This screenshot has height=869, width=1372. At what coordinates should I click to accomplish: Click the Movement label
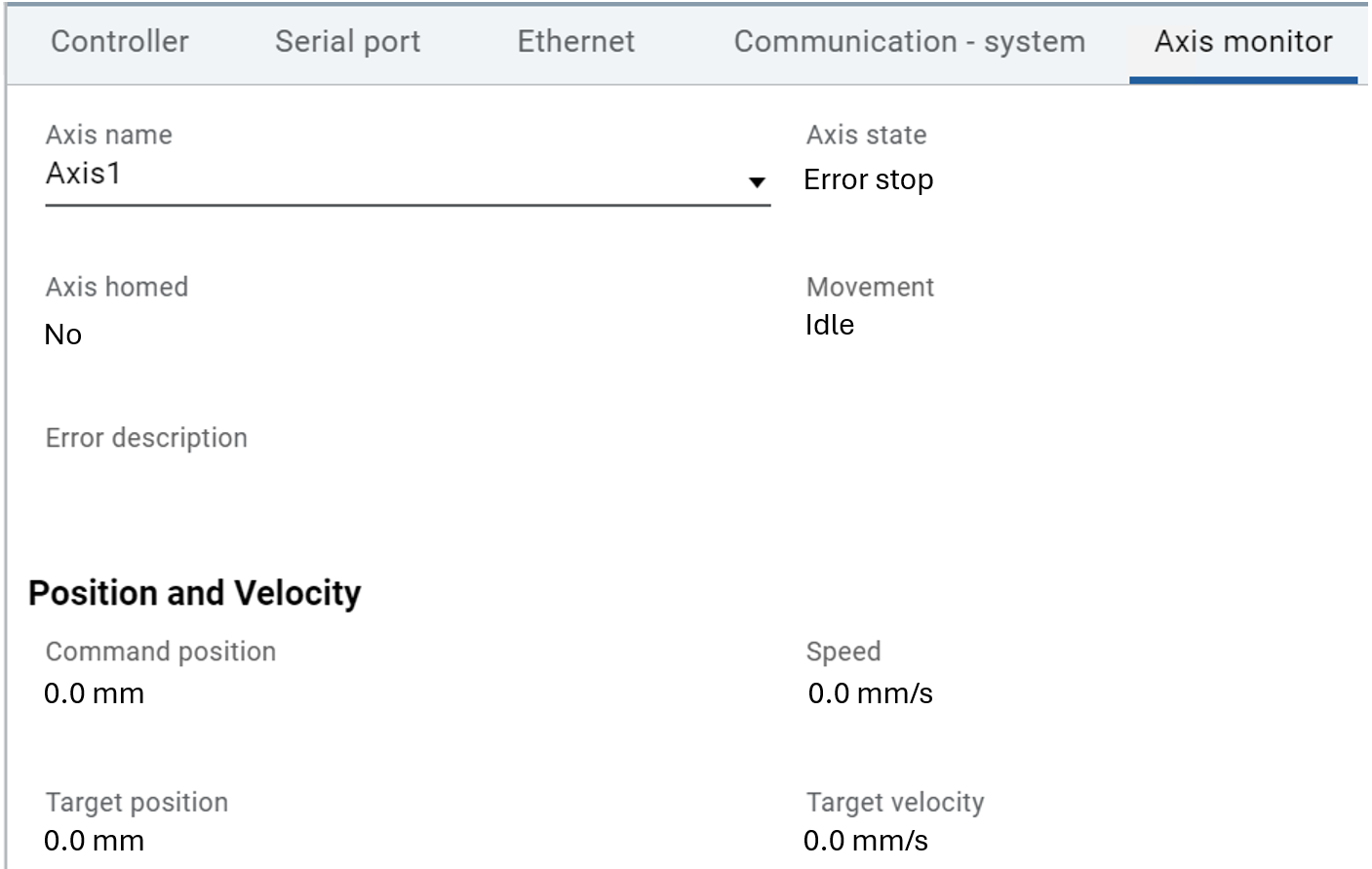click(870, 287)
